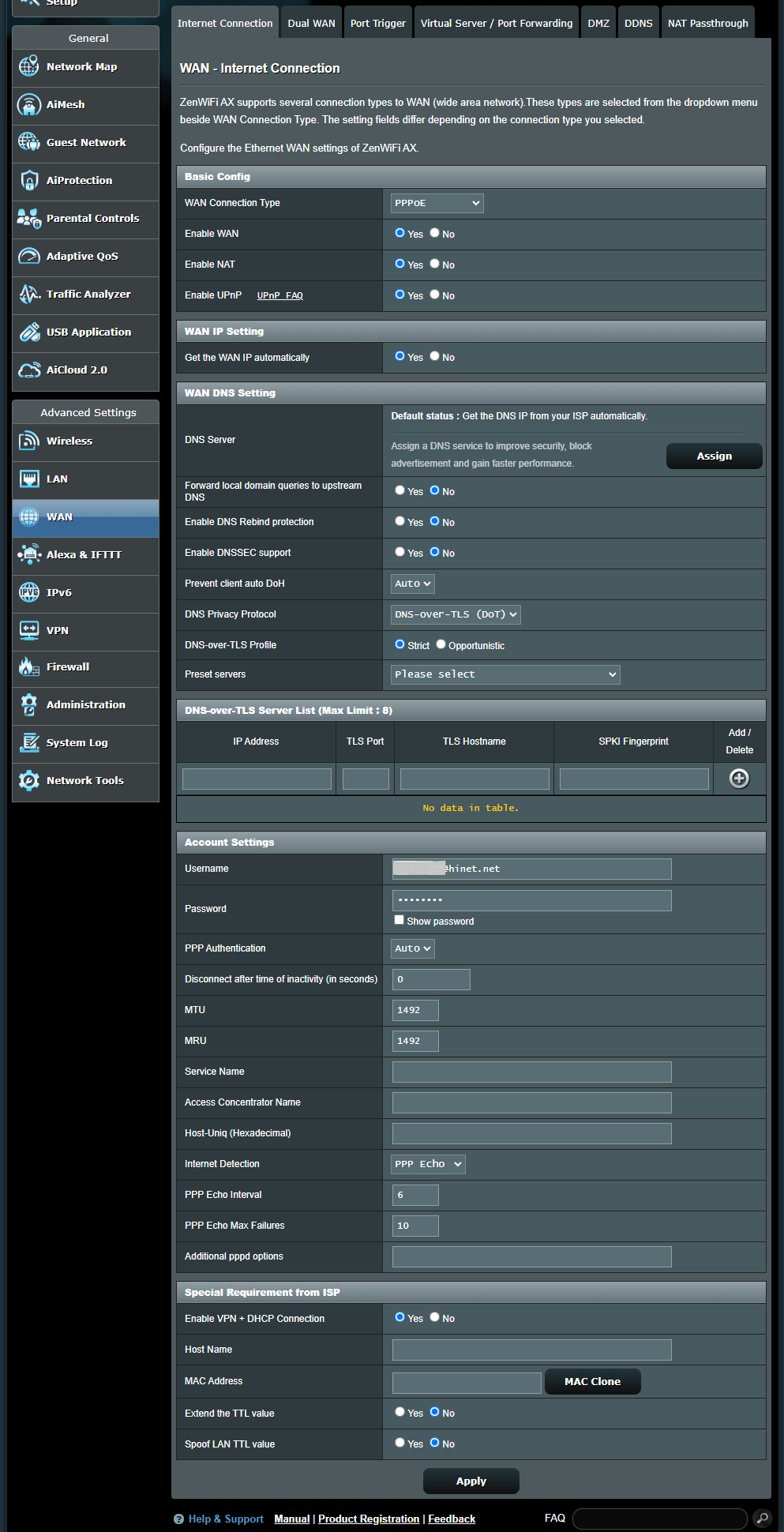Open the VPN monitor icon

click(x=29, y=630)
